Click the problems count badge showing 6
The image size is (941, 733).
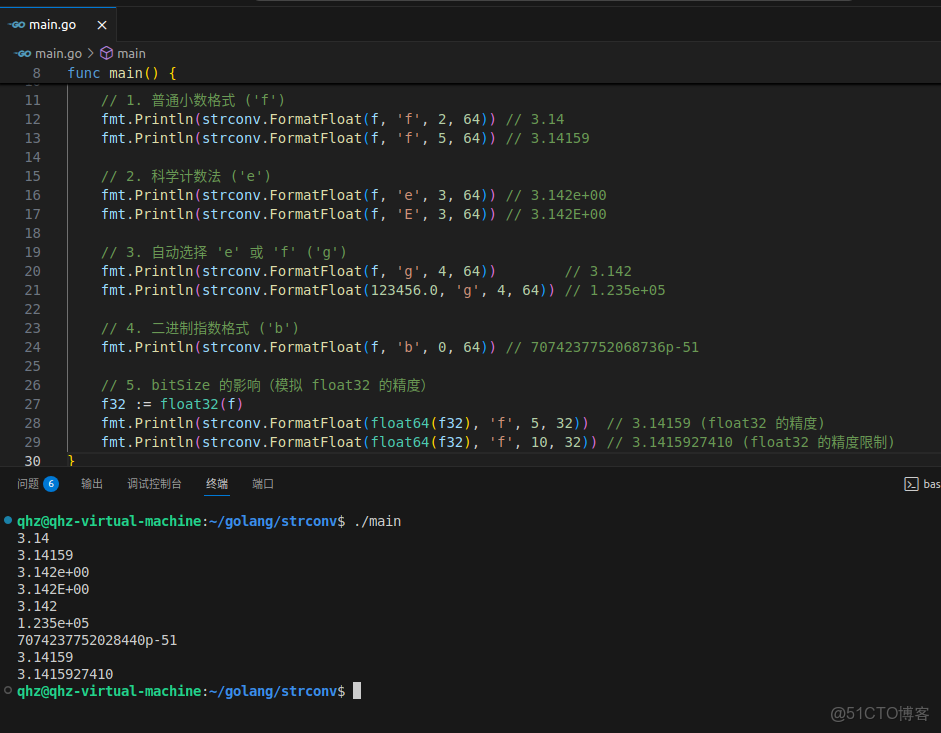click(50, 484)
